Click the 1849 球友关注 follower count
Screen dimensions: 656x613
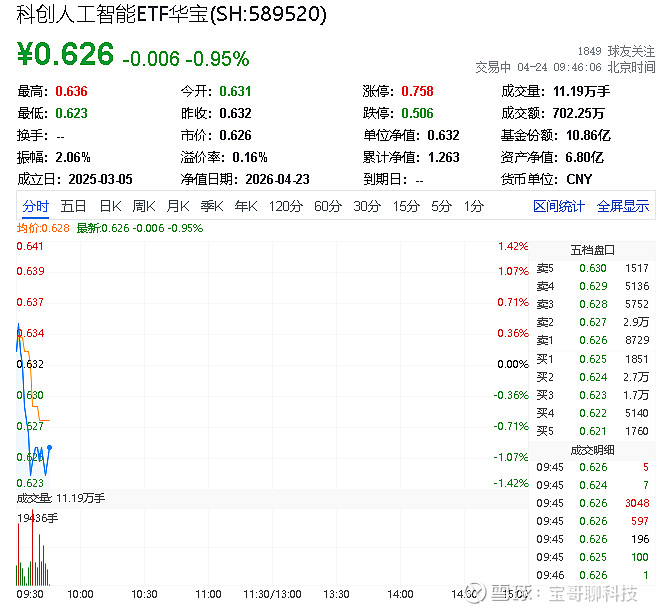tap(616, 51)
